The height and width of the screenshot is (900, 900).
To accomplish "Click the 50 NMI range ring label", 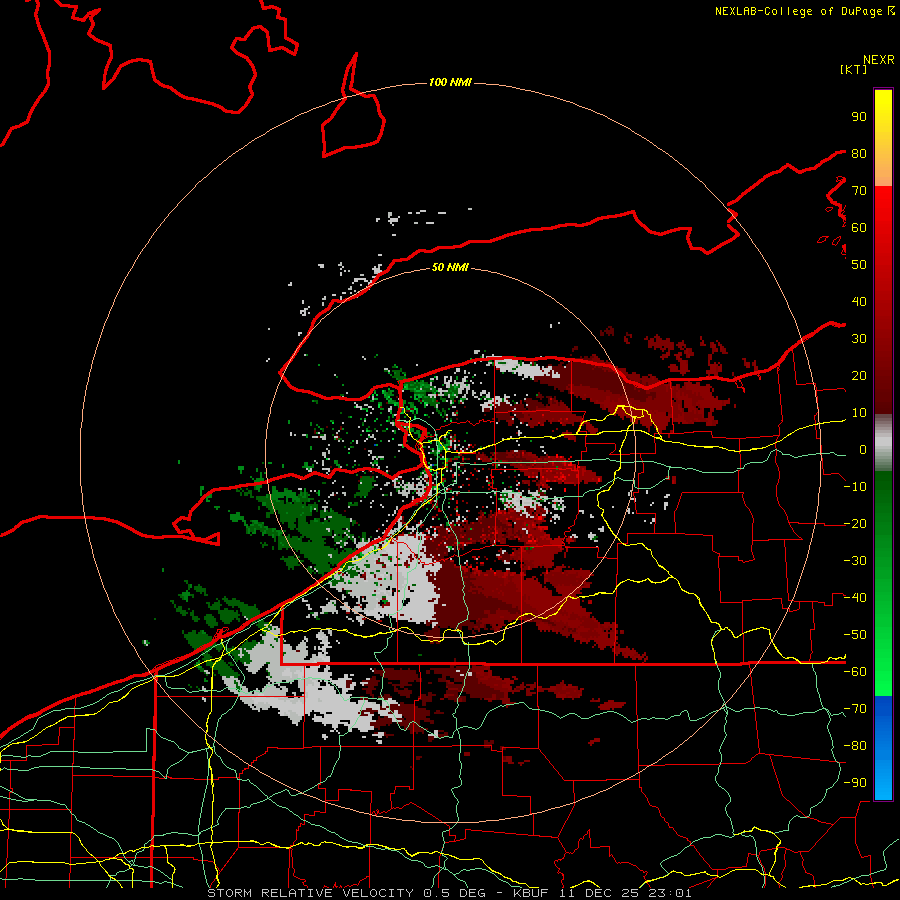I will point(450,267).
